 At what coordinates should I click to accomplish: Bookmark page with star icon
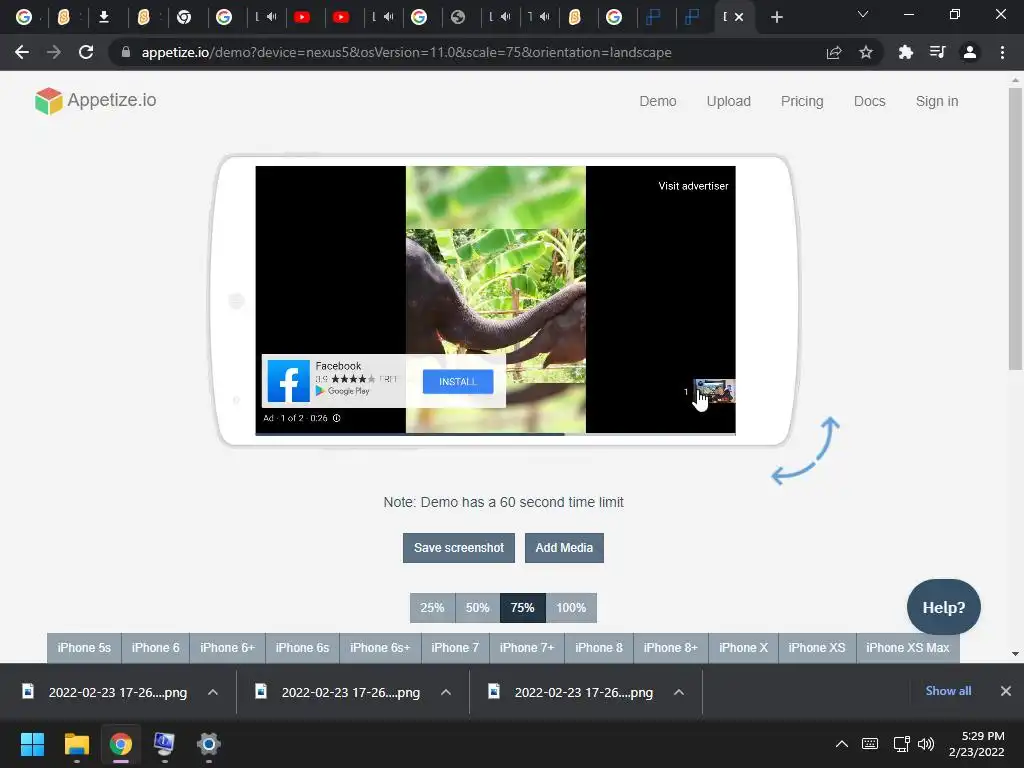[x=865, y=52]
